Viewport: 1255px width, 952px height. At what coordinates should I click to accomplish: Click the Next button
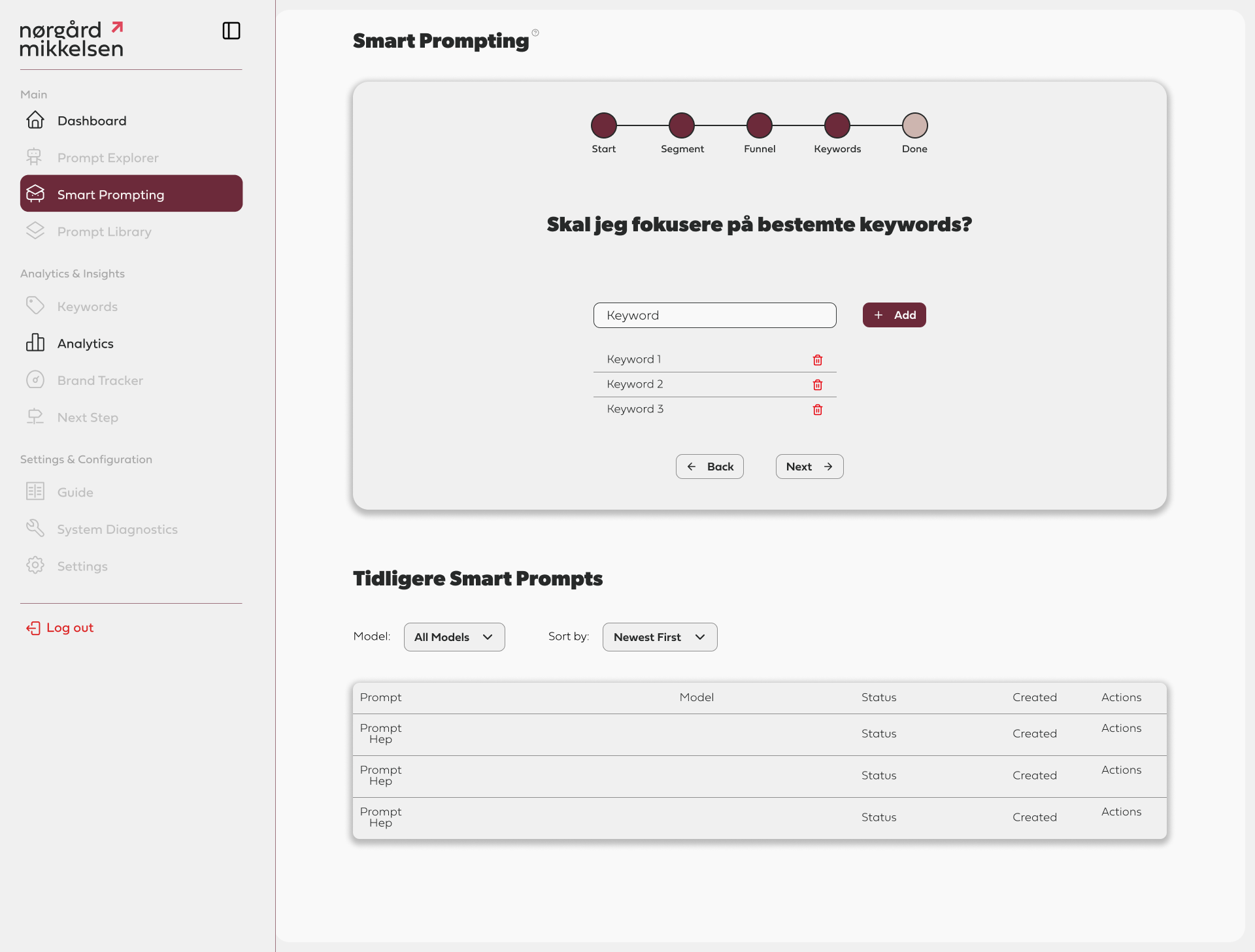pyautogui.click(x=809, y=467)
